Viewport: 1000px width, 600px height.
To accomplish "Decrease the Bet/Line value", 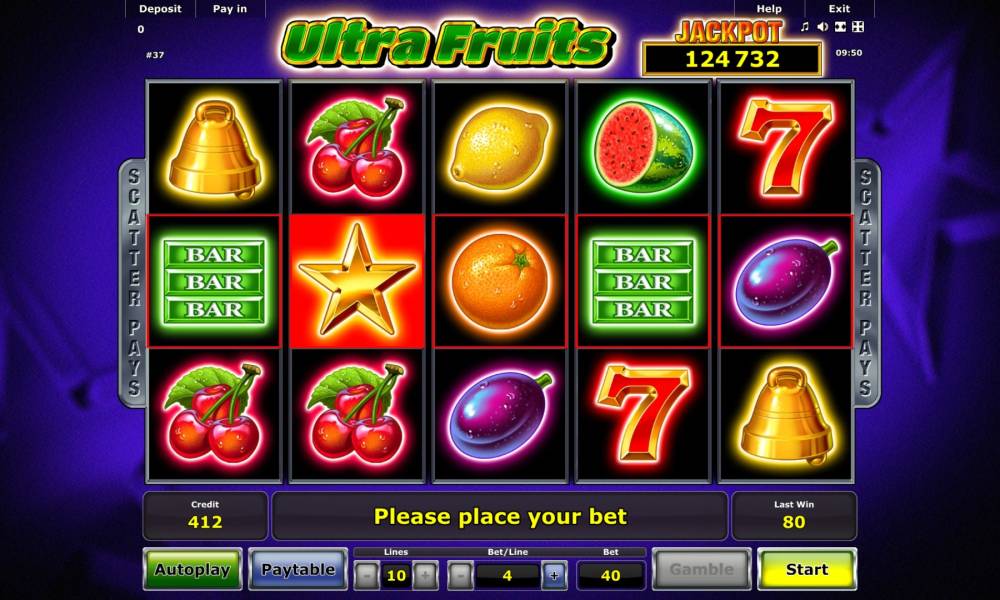I will pyautogui.click(x=460, y=575).
